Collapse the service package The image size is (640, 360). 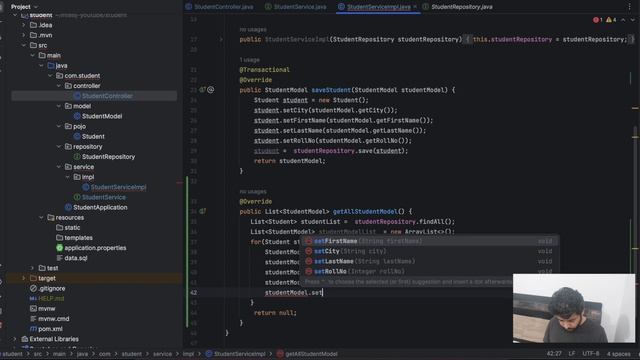pyautogui.click(x=59, y=167)
